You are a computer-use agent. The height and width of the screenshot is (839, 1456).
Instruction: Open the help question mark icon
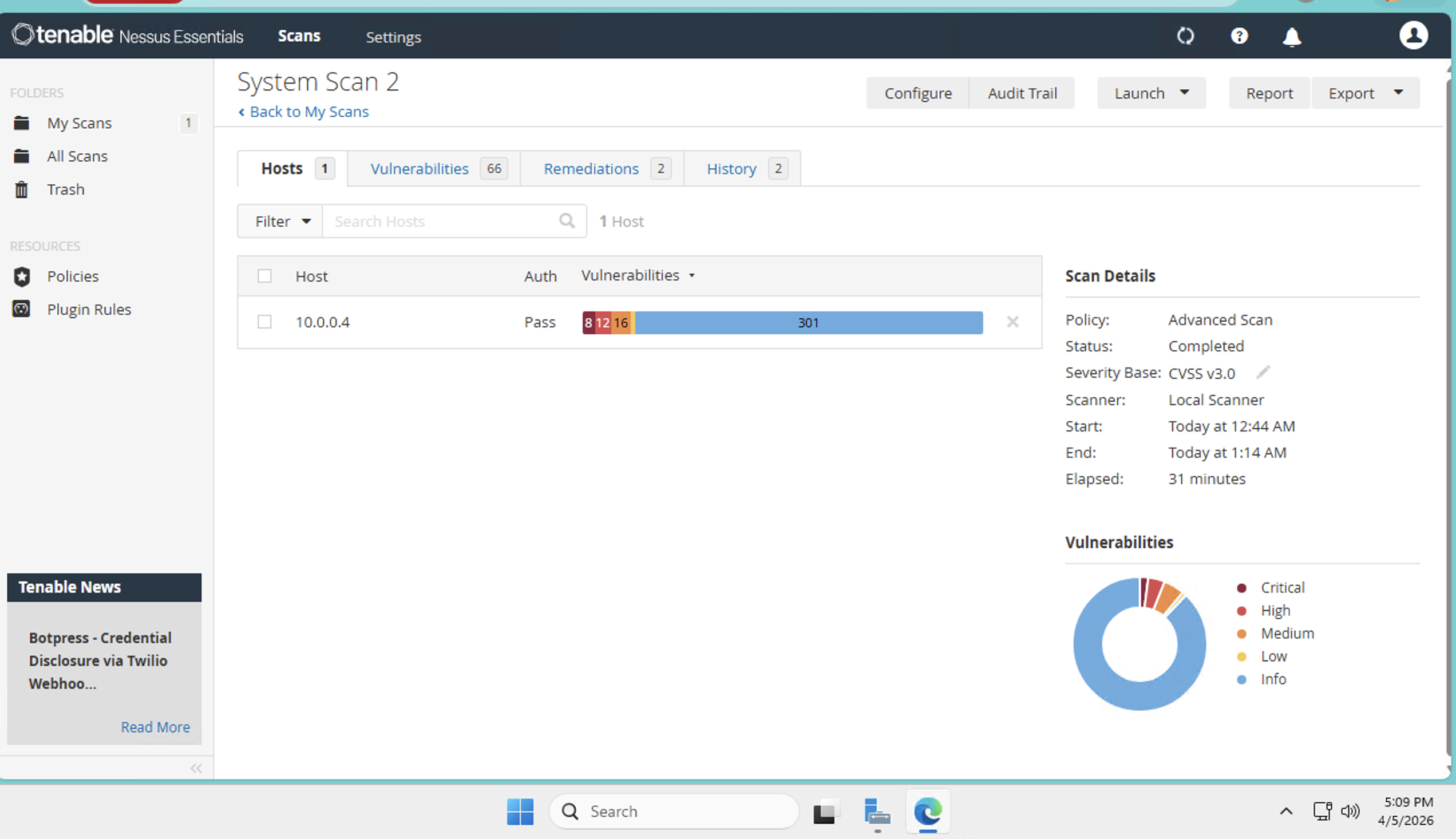[x=1239, y=36]
